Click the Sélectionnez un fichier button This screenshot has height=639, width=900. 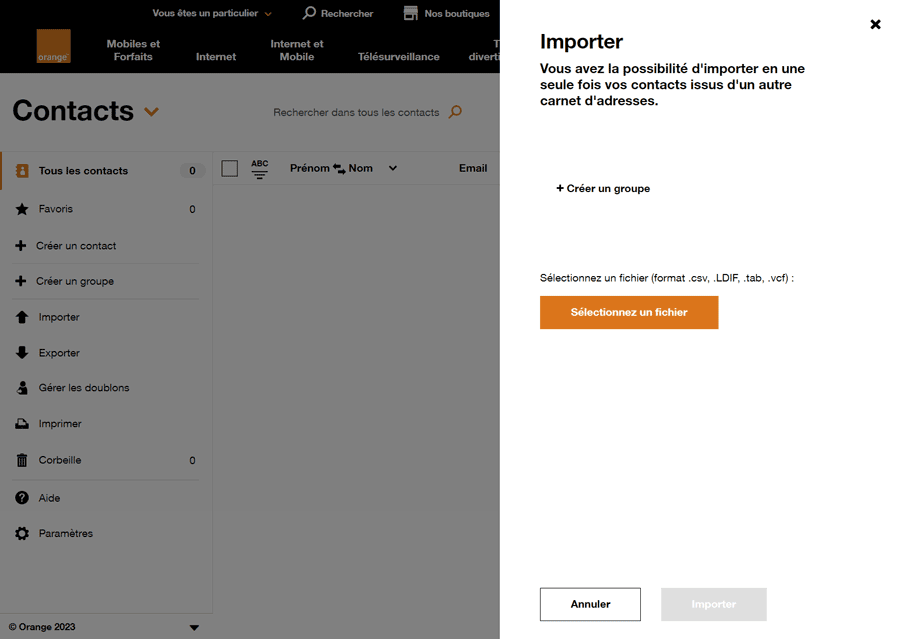click(629, 312)
